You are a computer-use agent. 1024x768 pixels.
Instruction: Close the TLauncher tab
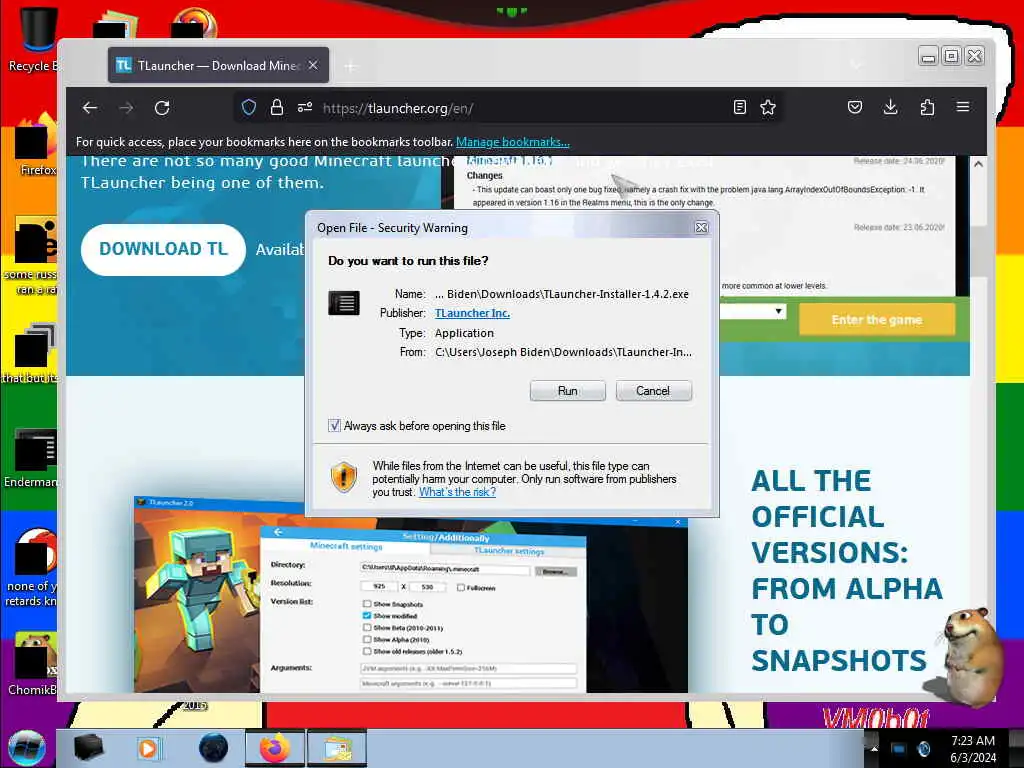[x=313, y=65]
